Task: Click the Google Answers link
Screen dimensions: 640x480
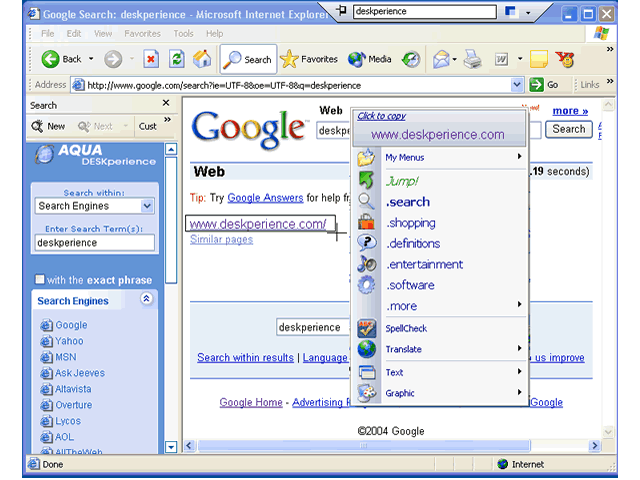Action: (265, 198)
